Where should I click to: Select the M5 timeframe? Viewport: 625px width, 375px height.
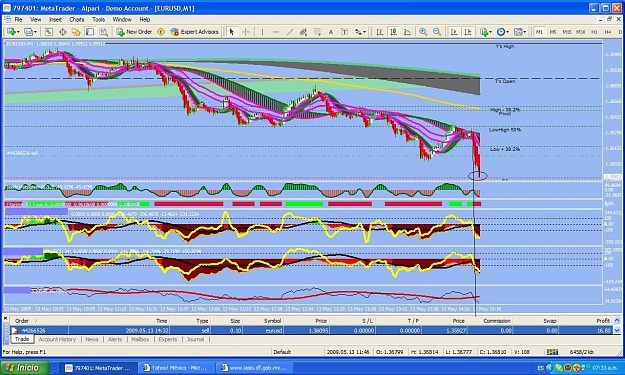(x=553, y=32)
